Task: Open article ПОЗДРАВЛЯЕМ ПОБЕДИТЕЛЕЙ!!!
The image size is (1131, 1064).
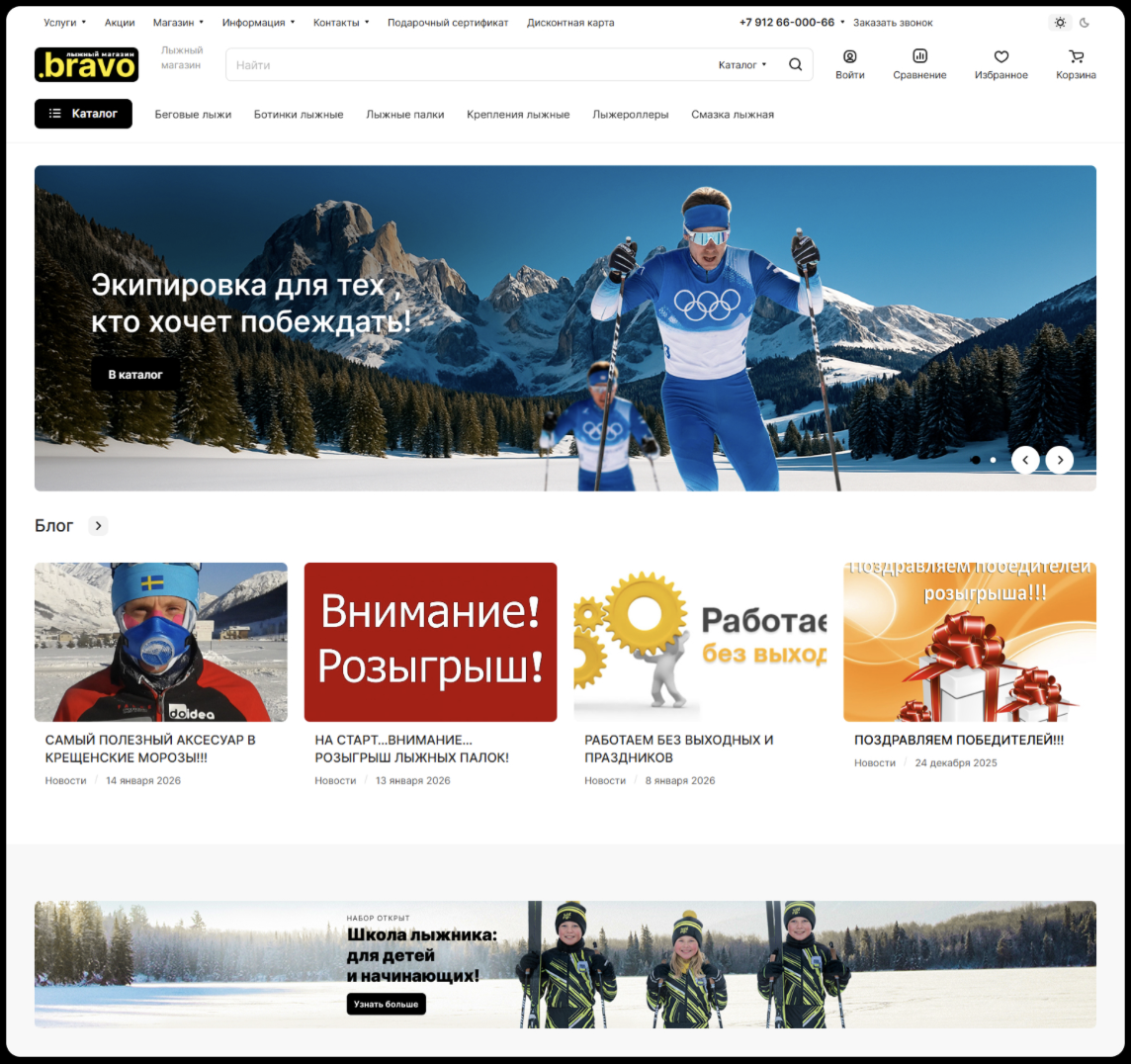Action: (959, 740)
